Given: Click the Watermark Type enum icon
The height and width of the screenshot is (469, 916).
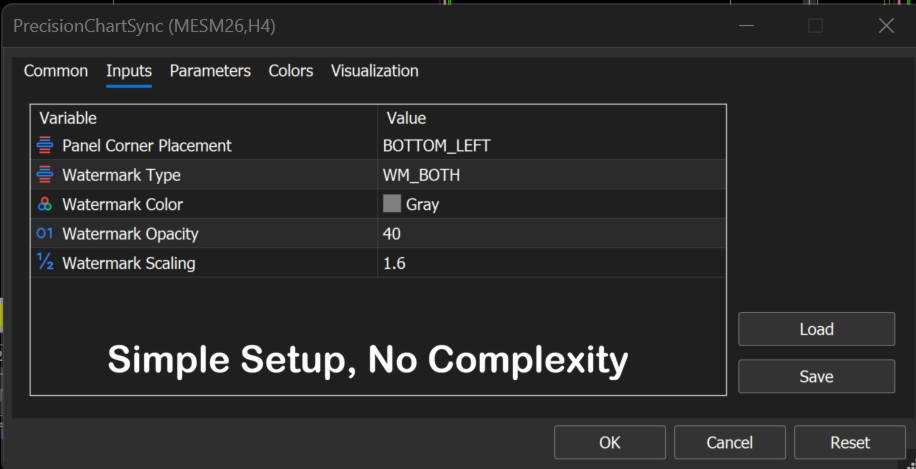Looking at the screenshot, I should point(45,175).
